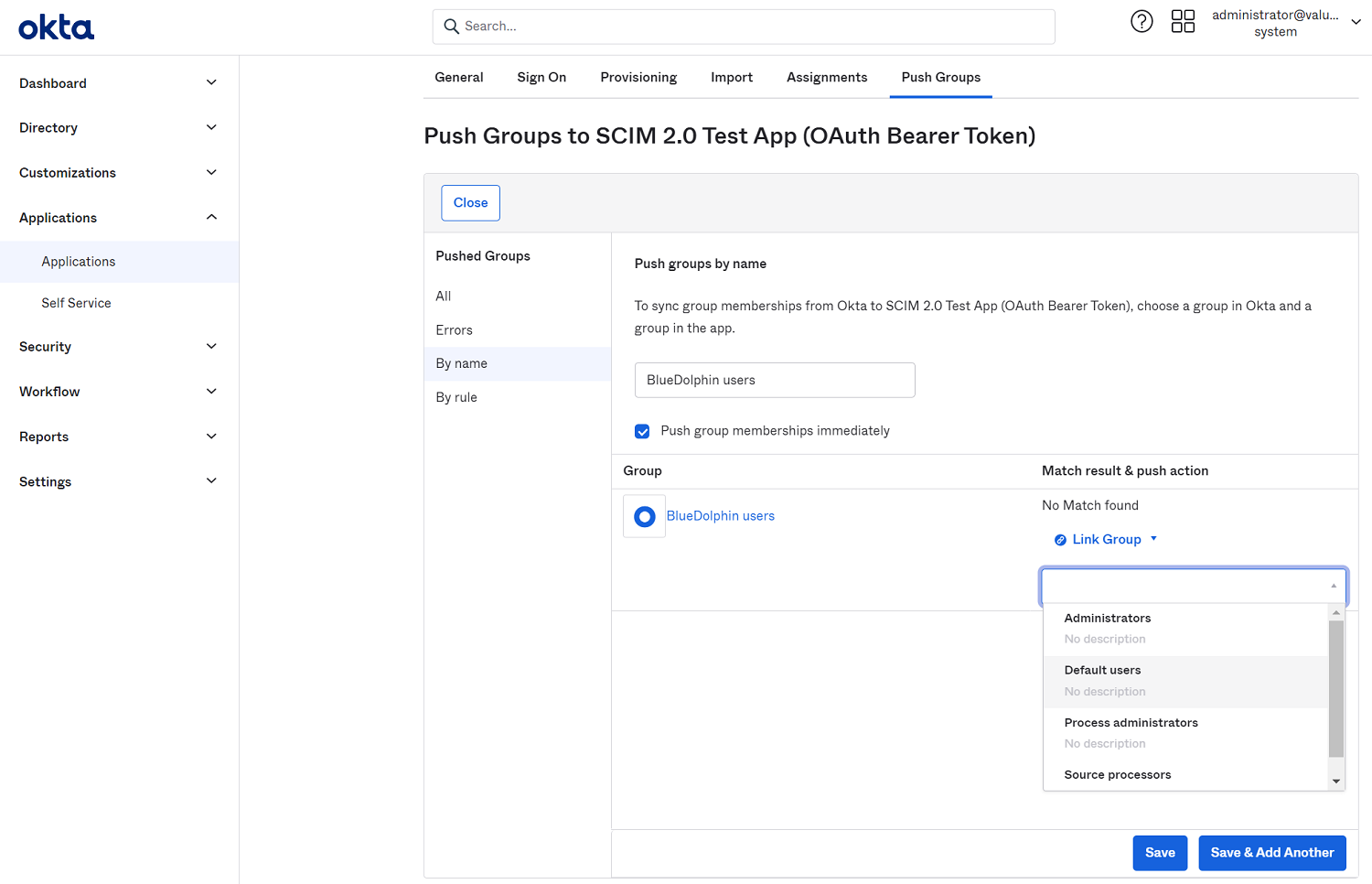Select the Push Groups tab
This screenshot has width=1372, height=884.
941,78
